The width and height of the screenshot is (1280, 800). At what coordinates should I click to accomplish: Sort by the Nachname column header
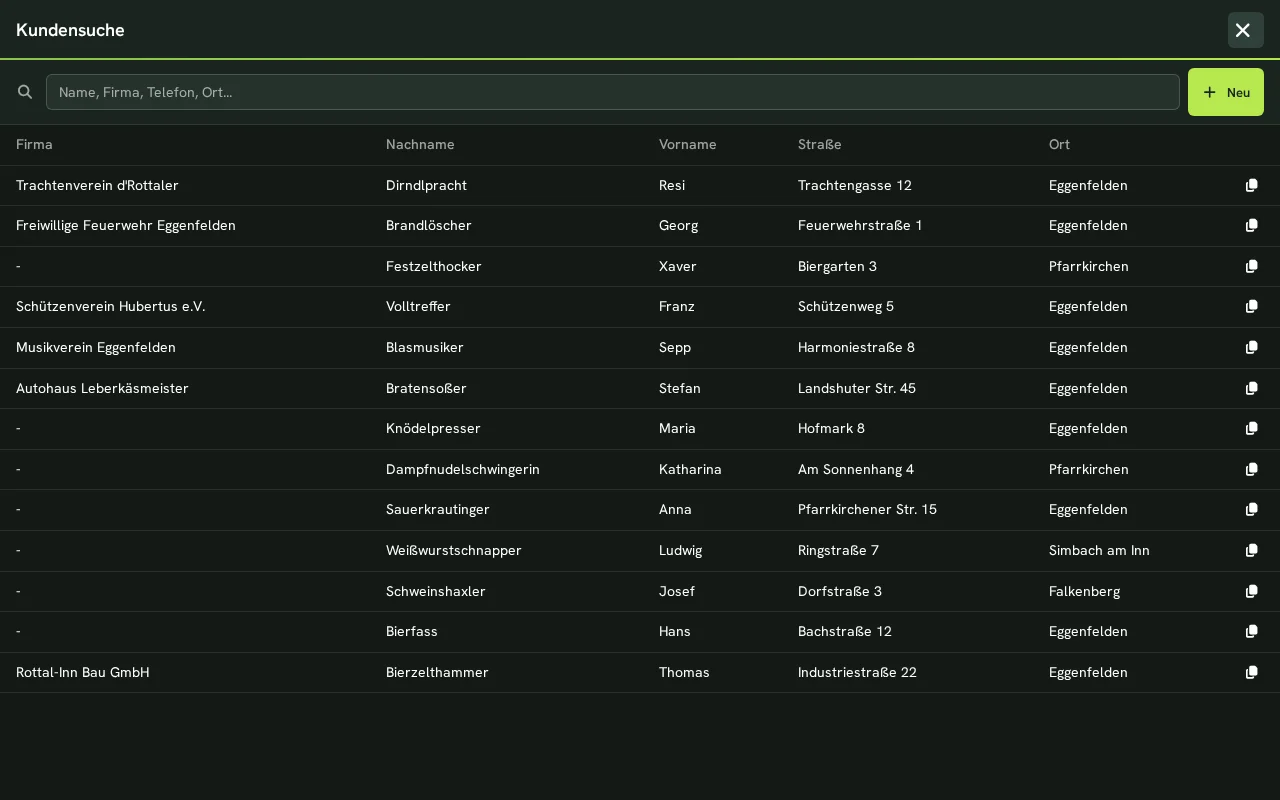click(420, 144)
